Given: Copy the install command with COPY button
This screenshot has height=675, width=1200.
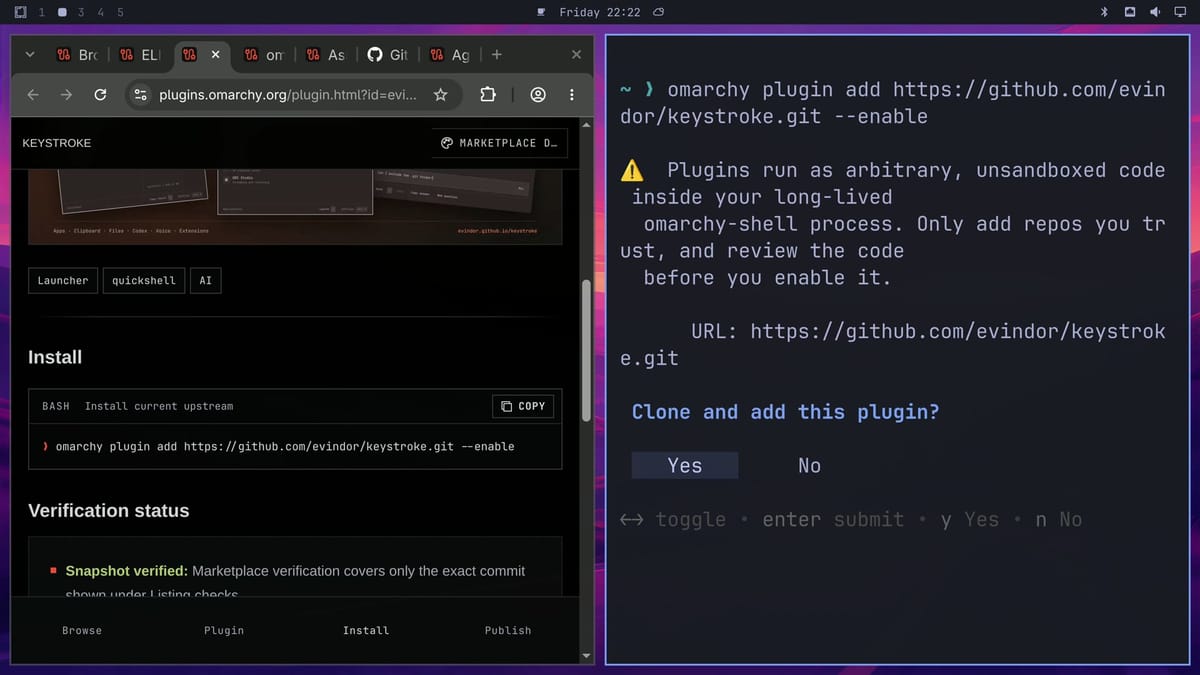Looking at the screenshot, I should pos(523,406).
